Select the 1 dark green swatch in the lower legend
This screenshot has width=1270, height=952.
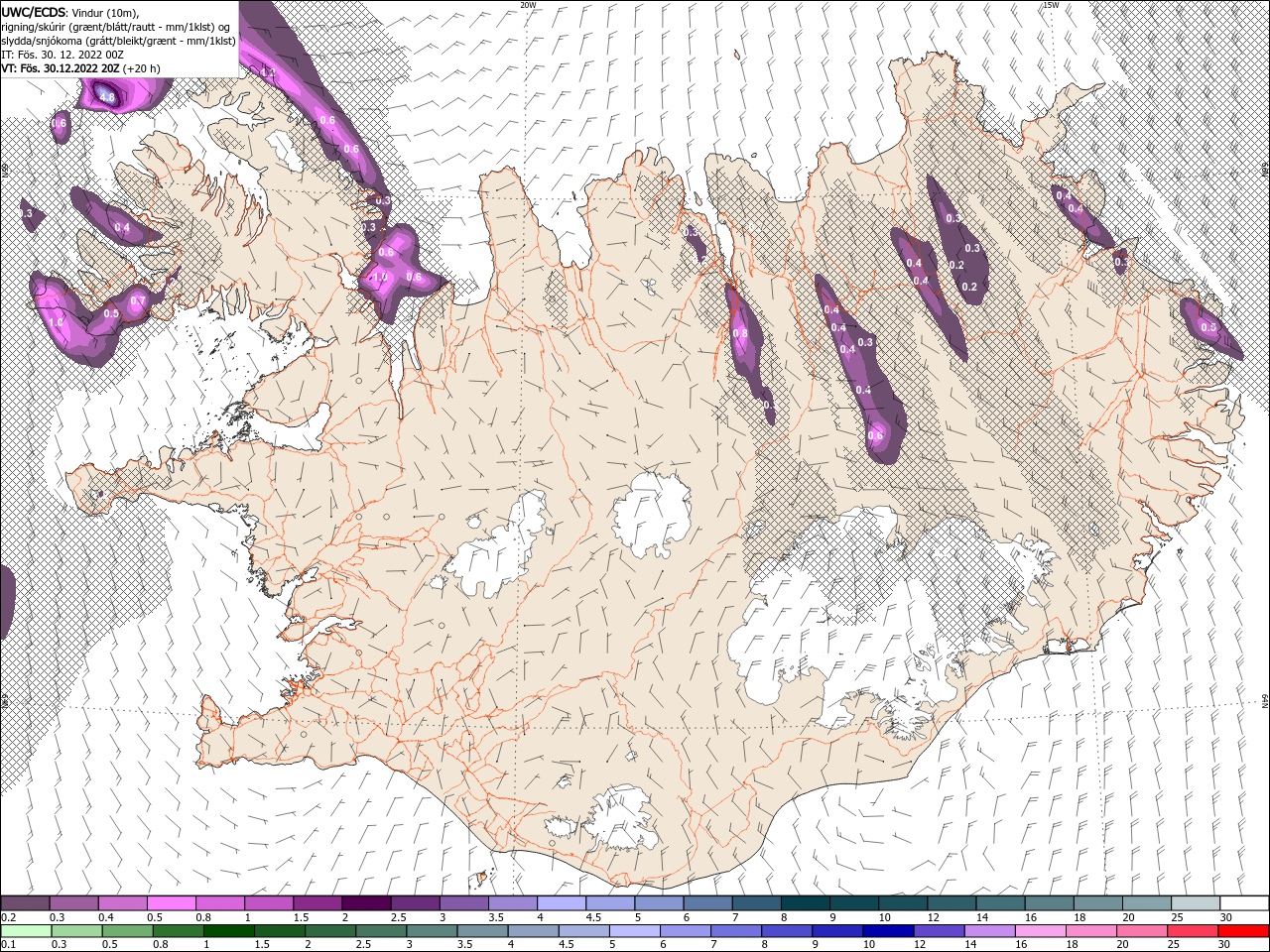(228, 931)
